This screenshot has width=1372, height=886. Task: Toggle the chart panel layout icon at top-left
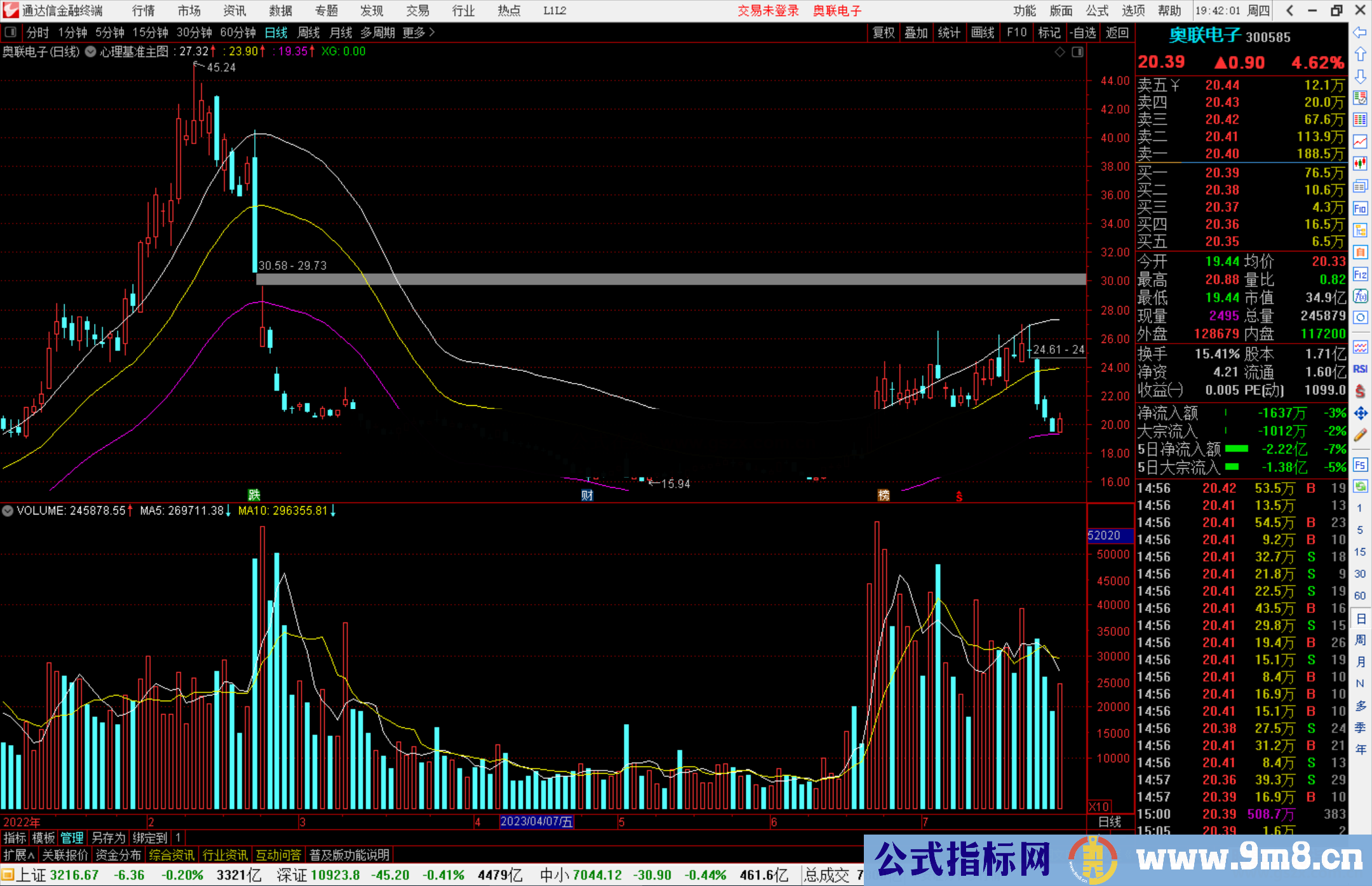tap(10, 32)
